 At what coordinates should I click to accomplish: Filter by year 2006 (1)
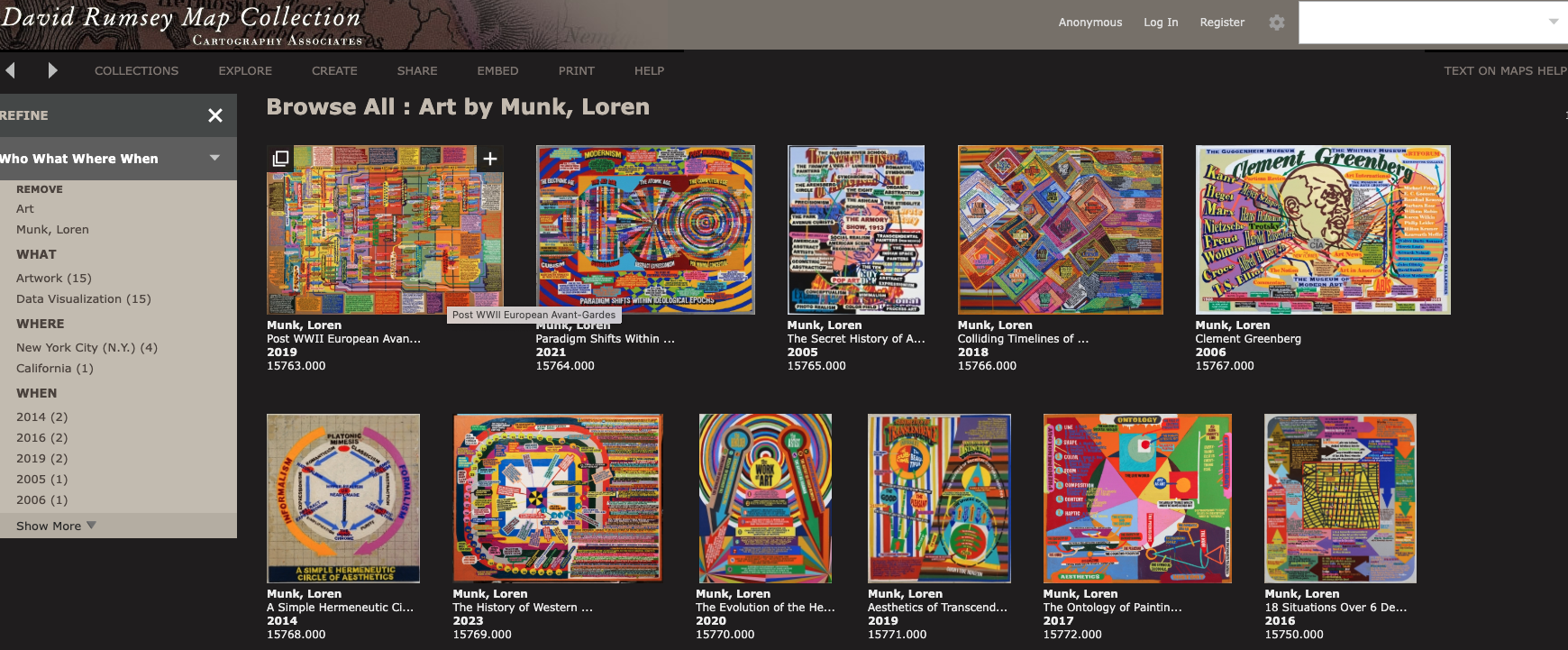tap(41, 499)
